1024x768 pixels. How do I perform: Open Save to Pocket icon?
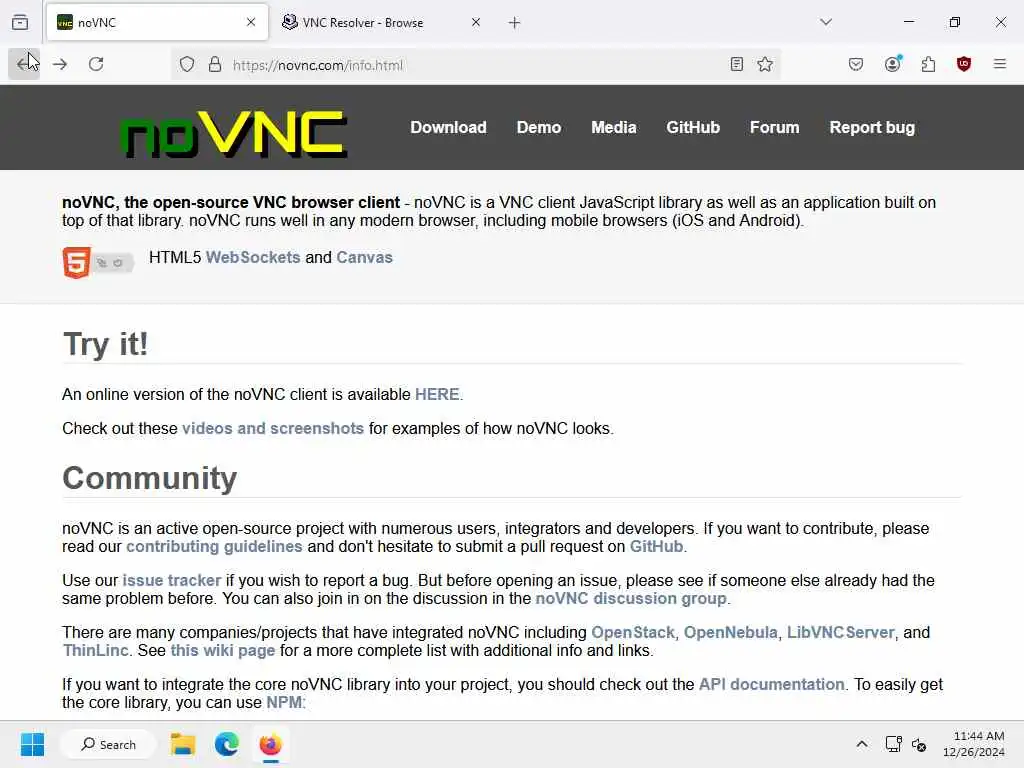pos(856,64)
